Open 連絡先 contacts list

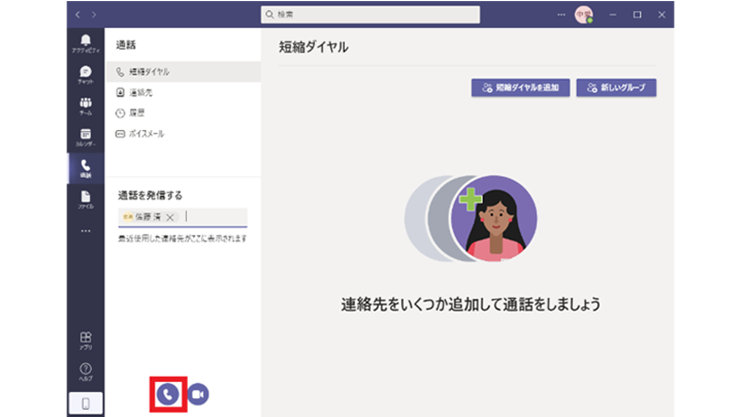(x=184, y=92)
